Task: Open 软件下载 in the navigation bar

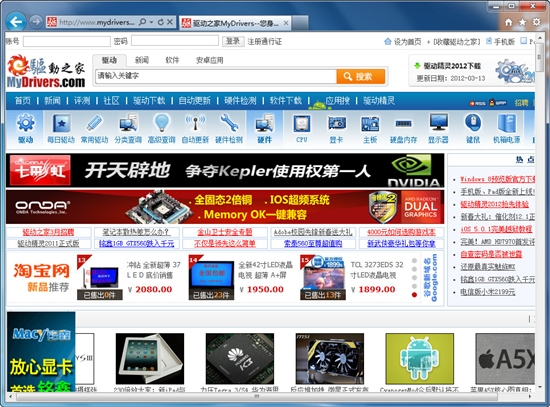Action: tap(286, 101)
